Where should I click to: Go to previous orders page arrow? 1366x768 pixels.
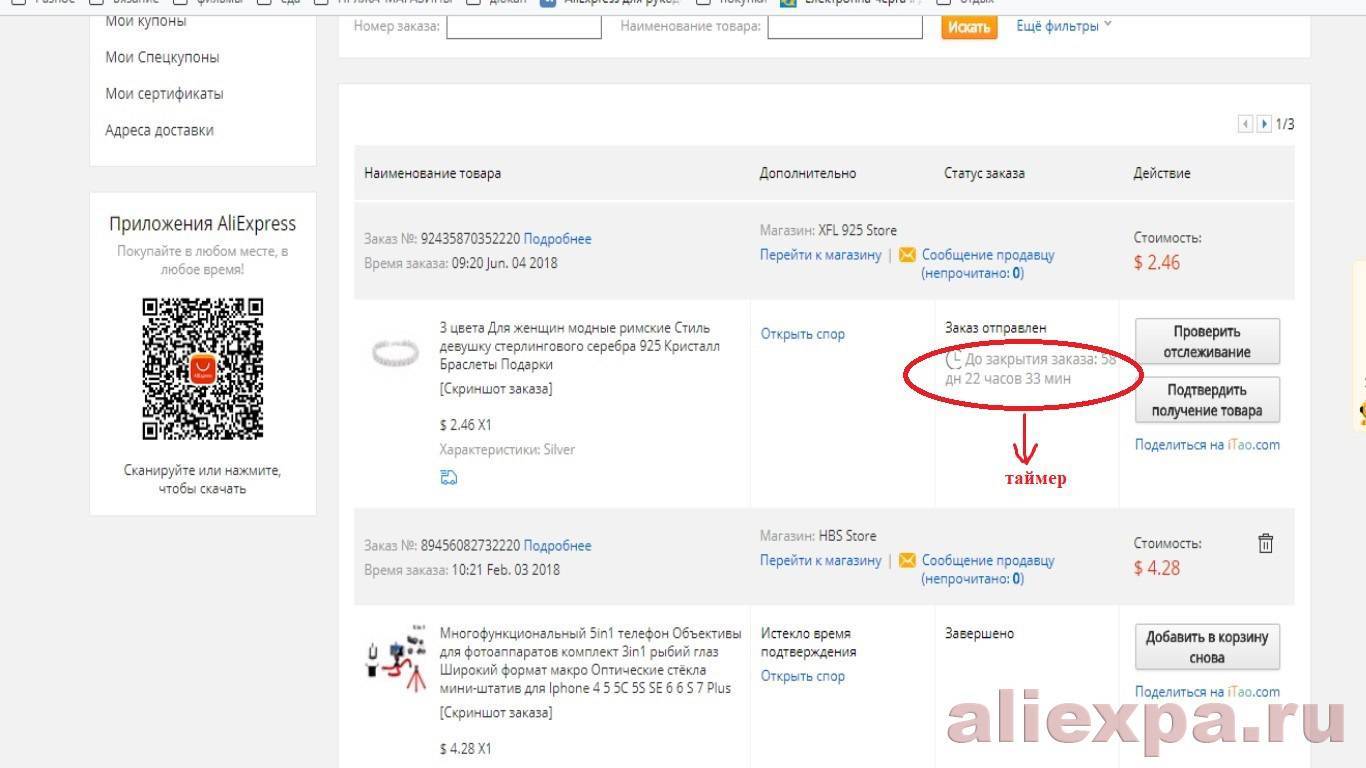(x=1245, y=124)
